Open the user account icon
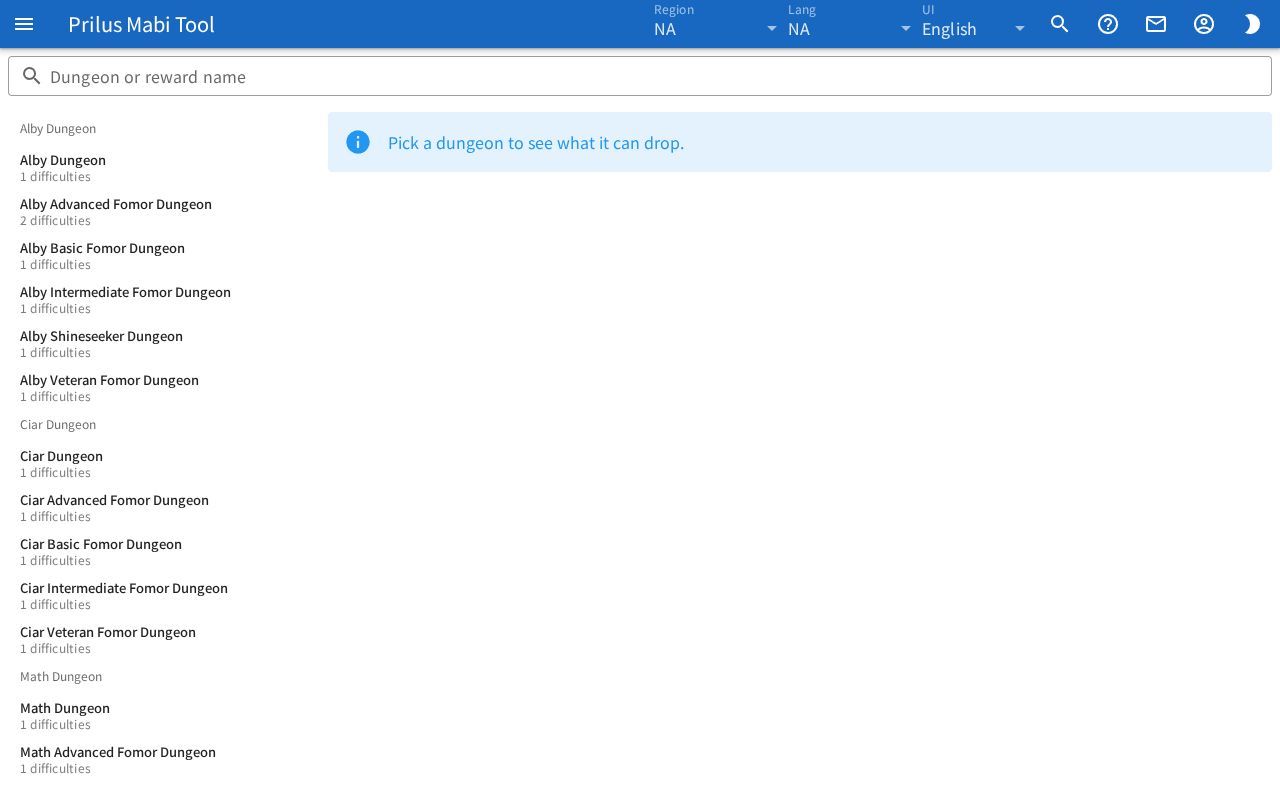The width and height of the screenshot is (1280, 800). tap(1204, 24)
